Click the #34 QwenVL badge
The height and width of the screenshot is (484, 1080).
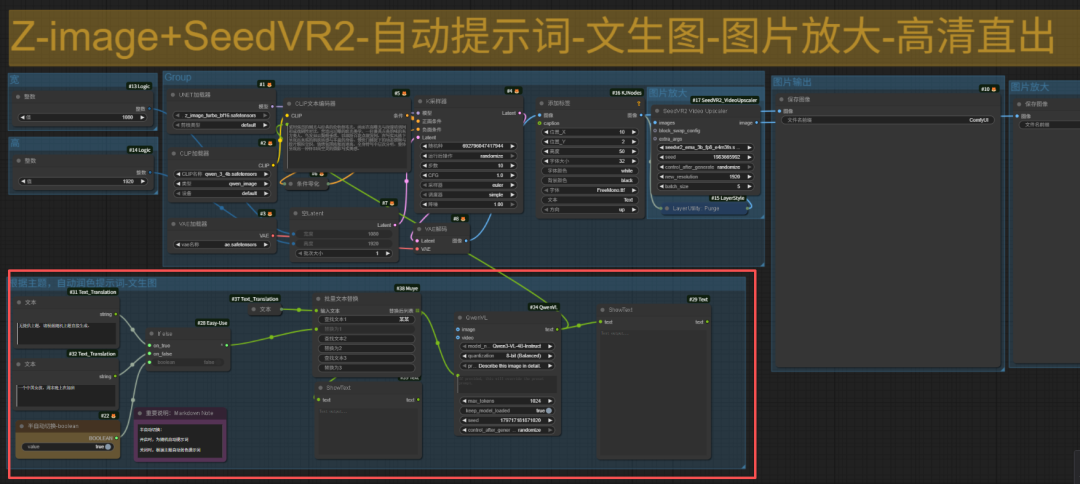click(x=545, y=307)
